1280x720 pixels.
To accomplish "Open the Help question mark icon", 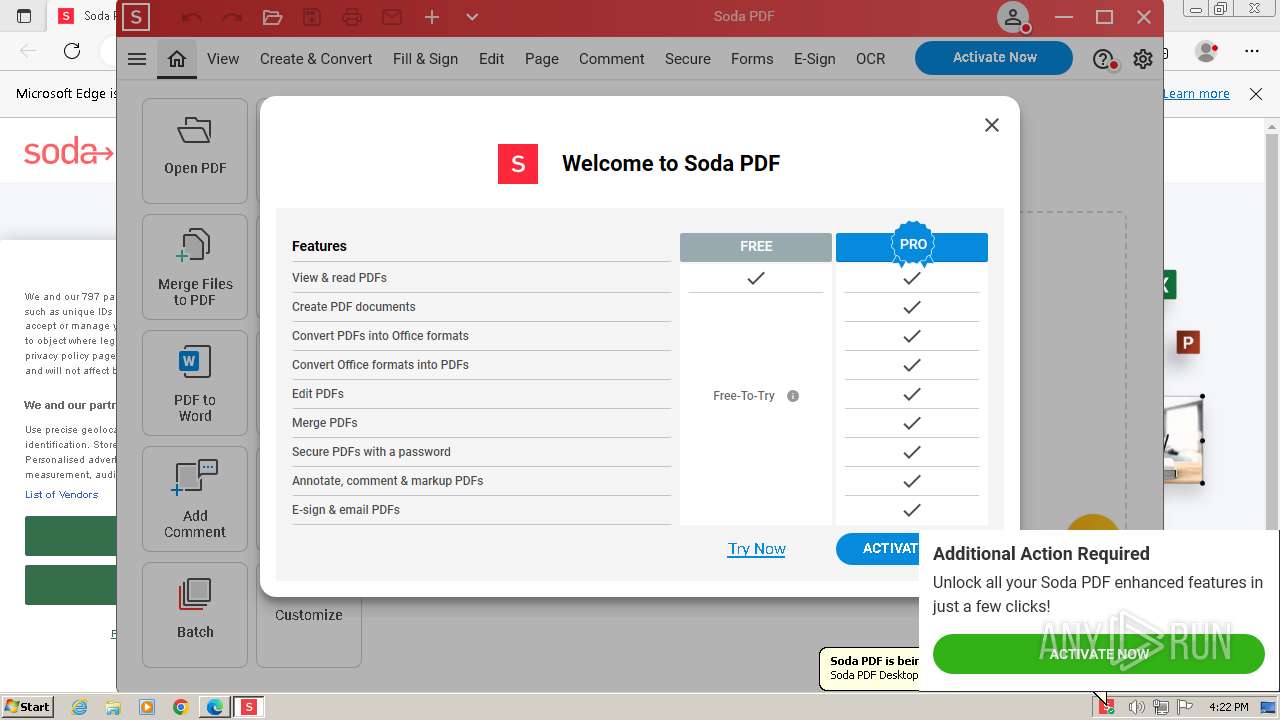I will (1103, 60).
